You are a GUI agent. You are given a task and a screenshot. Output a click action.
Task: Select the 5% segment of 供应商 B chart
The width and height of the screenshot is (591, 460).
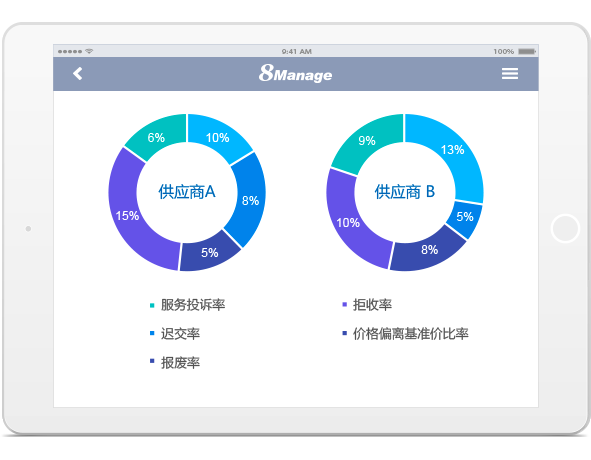pyautogui.click(x=465, y=216)
